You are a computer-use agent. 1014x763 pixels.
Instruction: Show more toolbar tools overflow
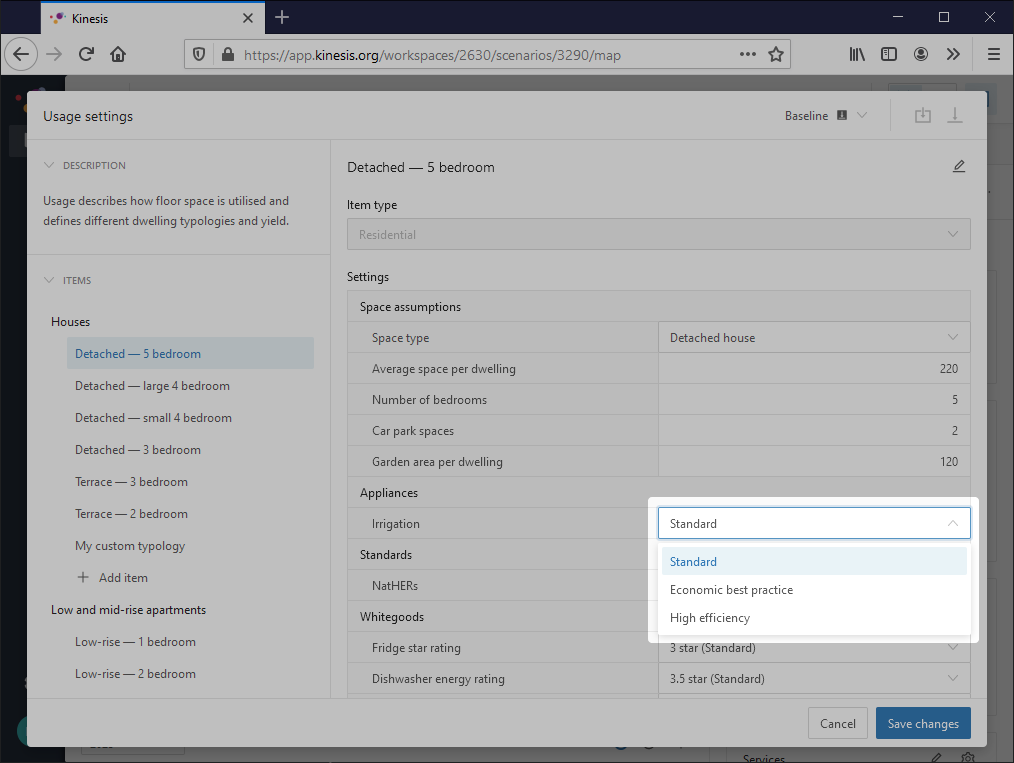coord(953,54)
